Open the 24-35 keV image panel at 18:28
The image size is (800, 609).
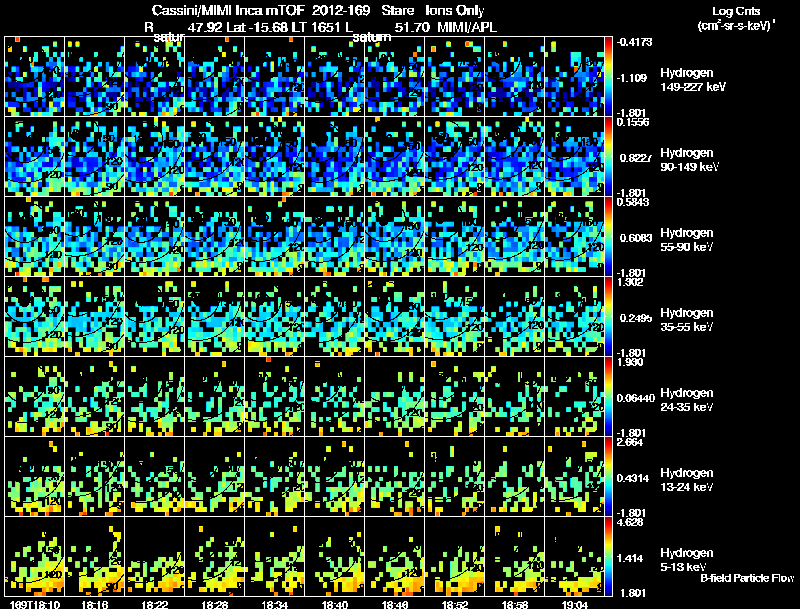[214, 397]
